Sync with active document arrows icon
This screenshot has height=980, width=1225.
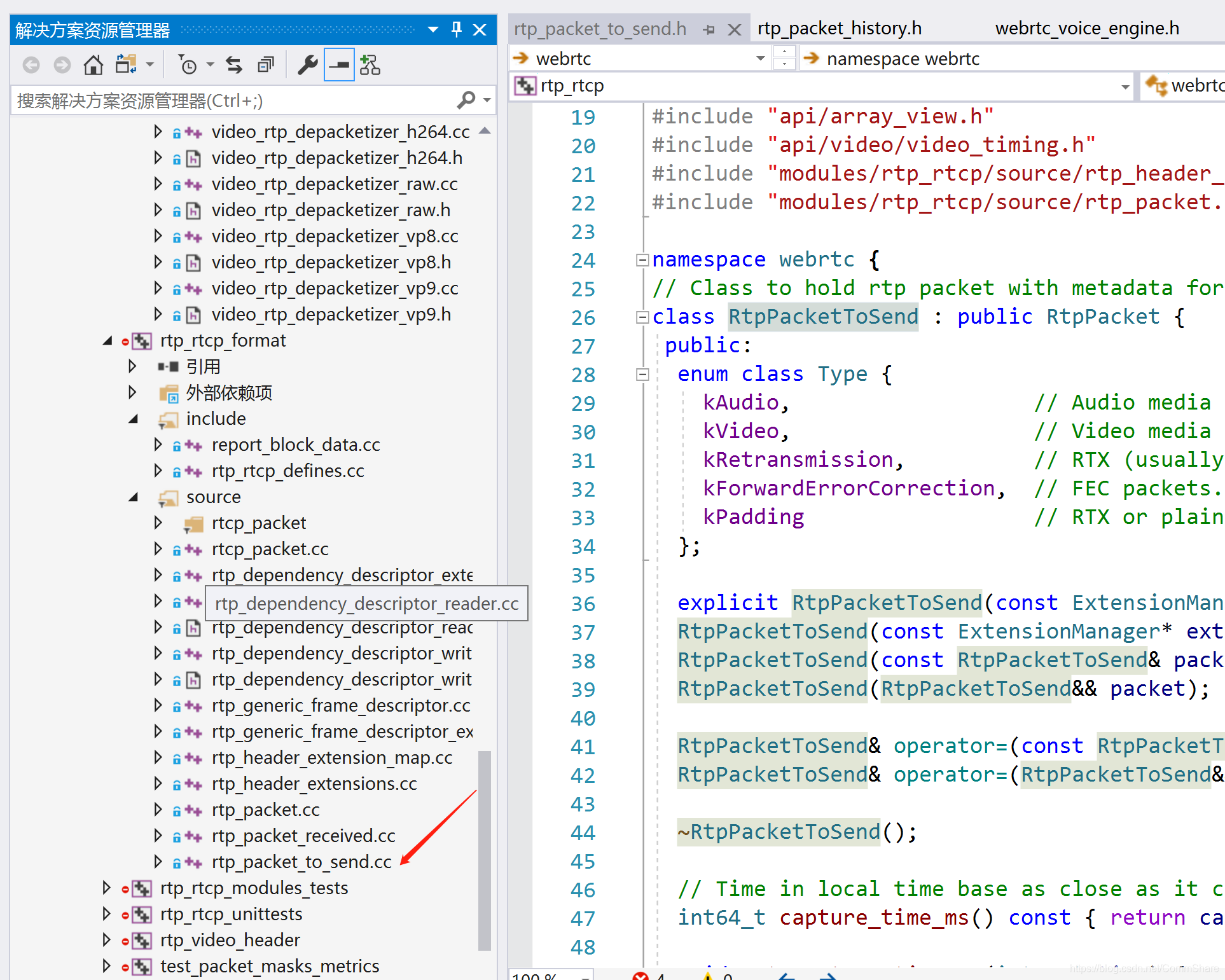pos(234,65)
